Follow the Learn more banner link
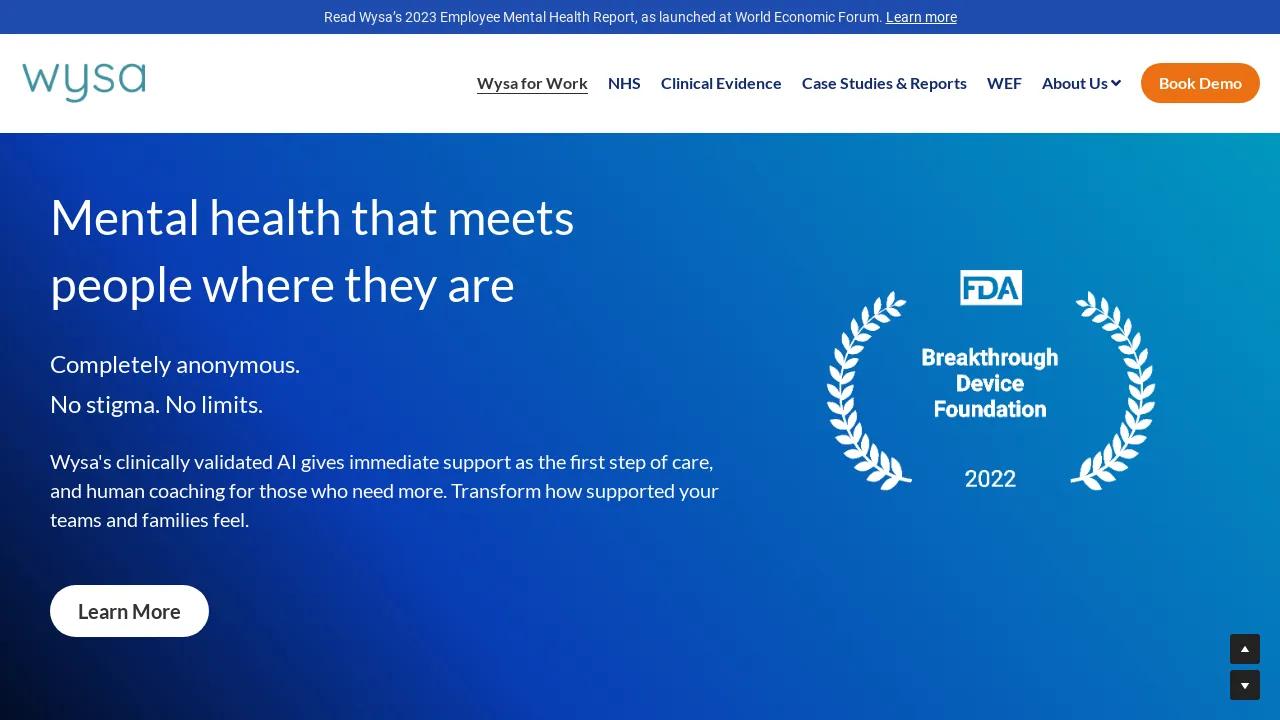Screen dimensions: 1280x720 (921, 17)
